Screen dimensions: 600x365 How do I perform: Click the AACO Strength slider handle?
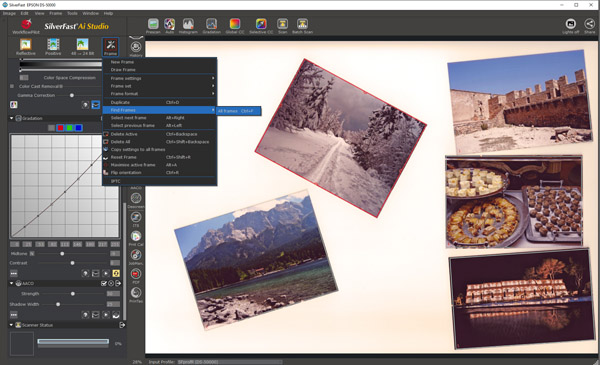(73, 294)
